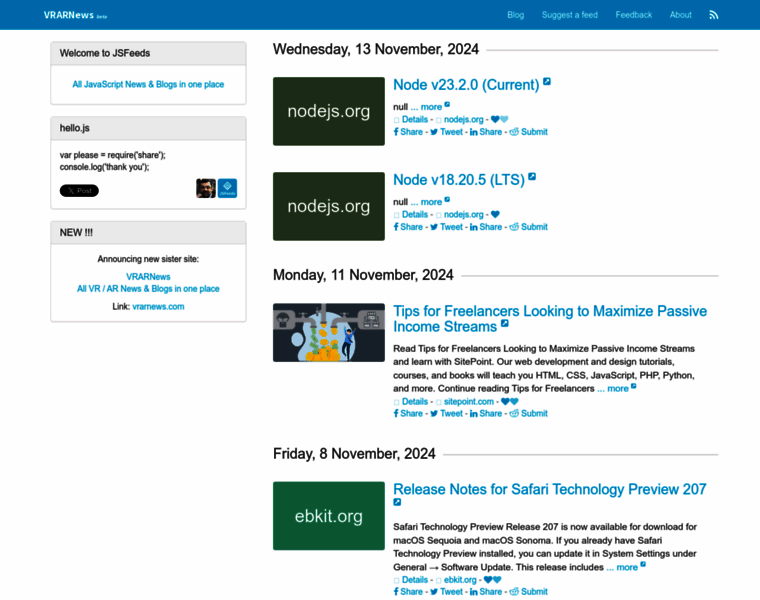Share Tips for Freelancers on LinkedIn
760x600 pixels.
pos(486,413)
